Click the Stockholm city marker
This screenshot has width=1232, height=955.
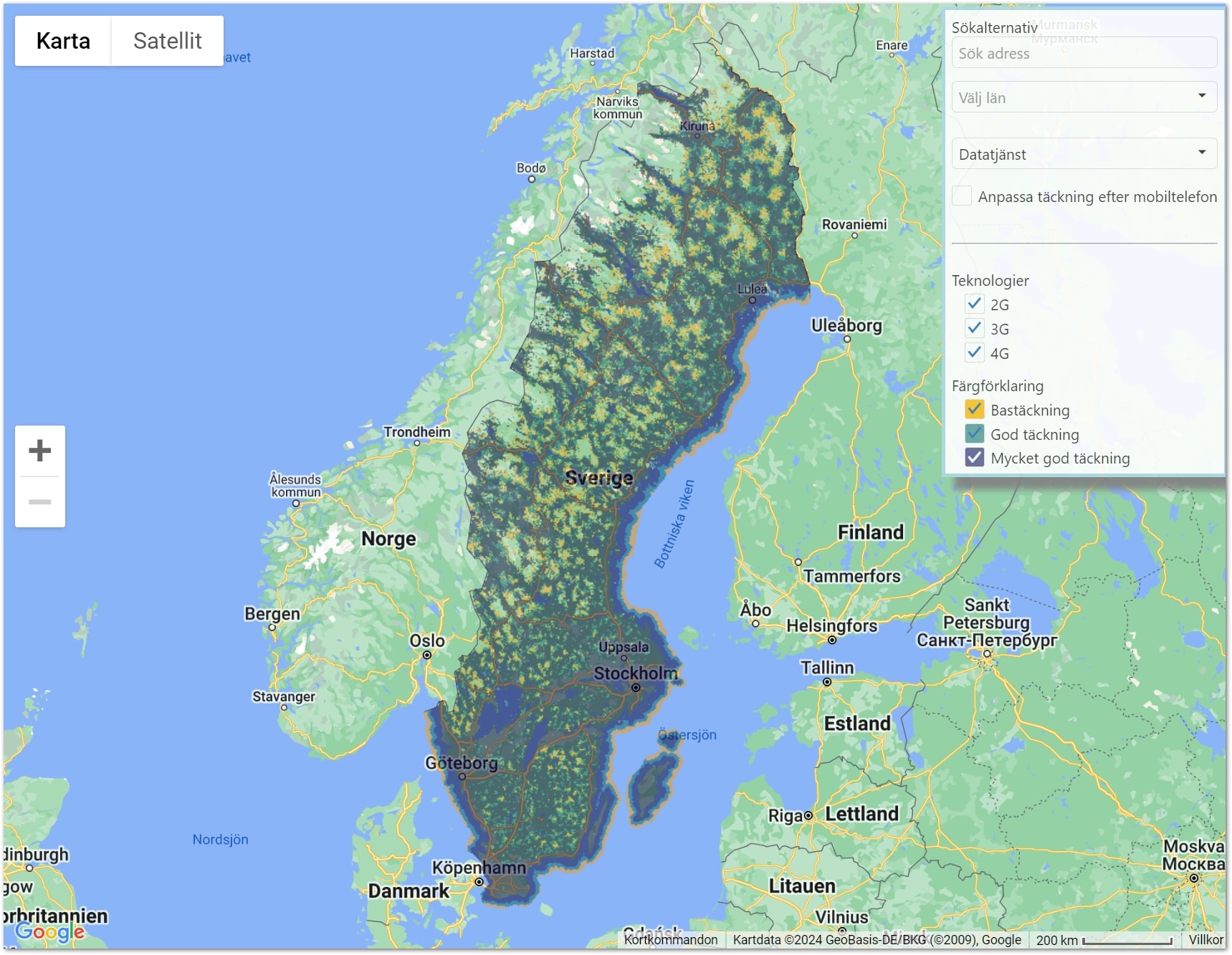636,687
